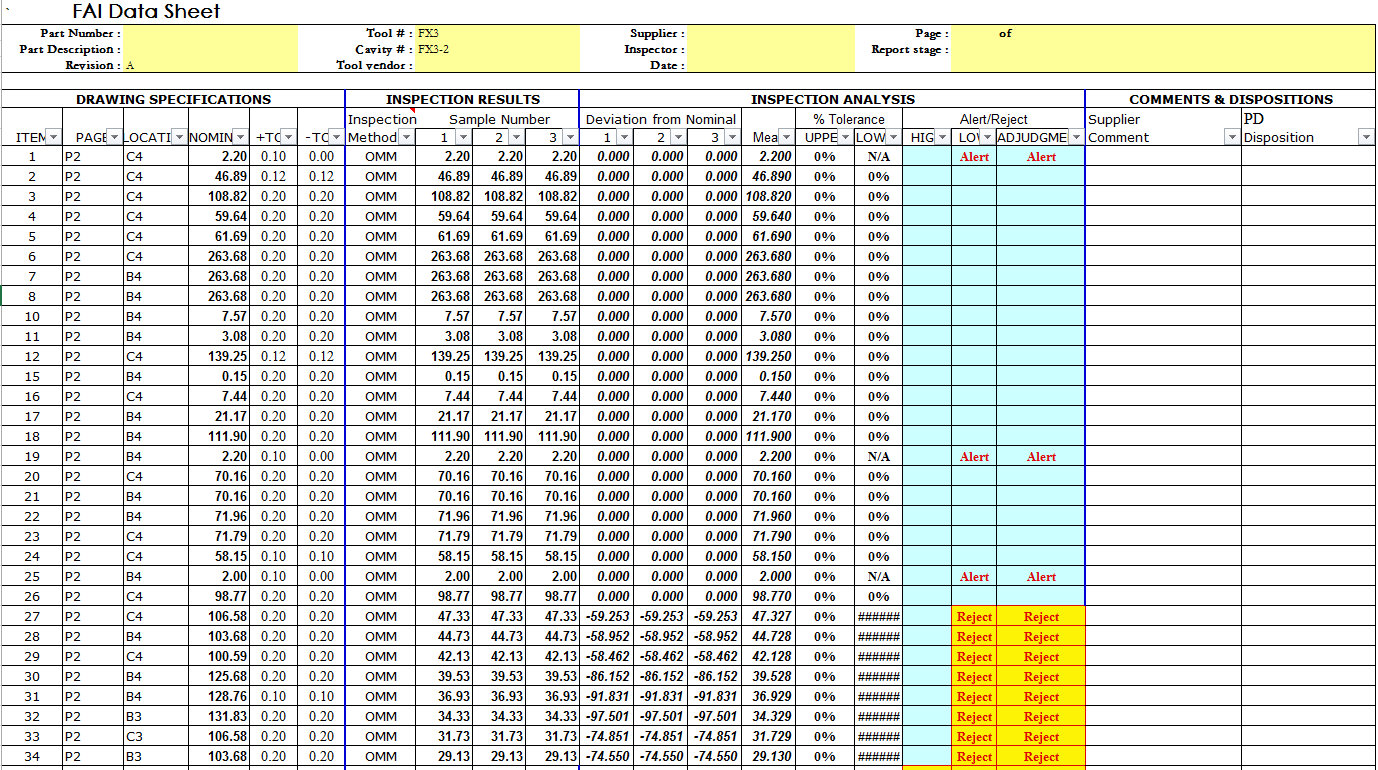Expand the LOCATION column filter
Screen dimensions: 1378x770
(x=180, y=137)
